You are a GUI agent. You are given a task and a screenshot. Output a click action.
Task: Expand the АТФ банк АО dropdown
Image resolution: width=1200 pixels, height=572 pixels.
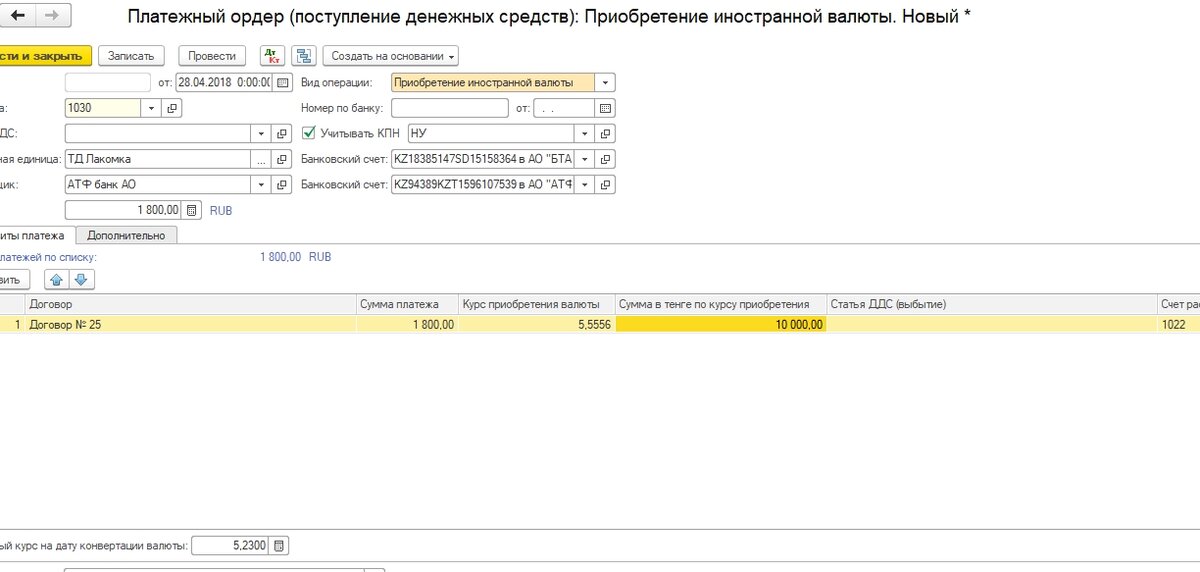click(x=260, y=184)
